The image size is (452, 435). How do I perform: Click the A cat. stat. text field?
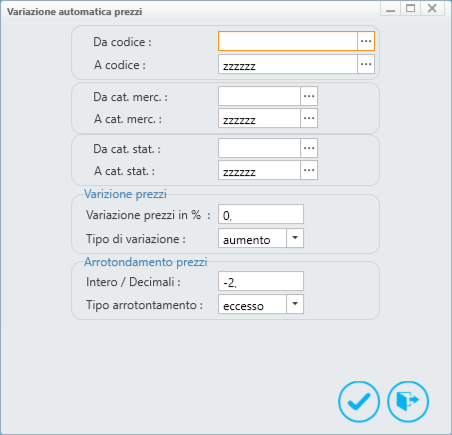pyautogui.click(x=259, y=170)
